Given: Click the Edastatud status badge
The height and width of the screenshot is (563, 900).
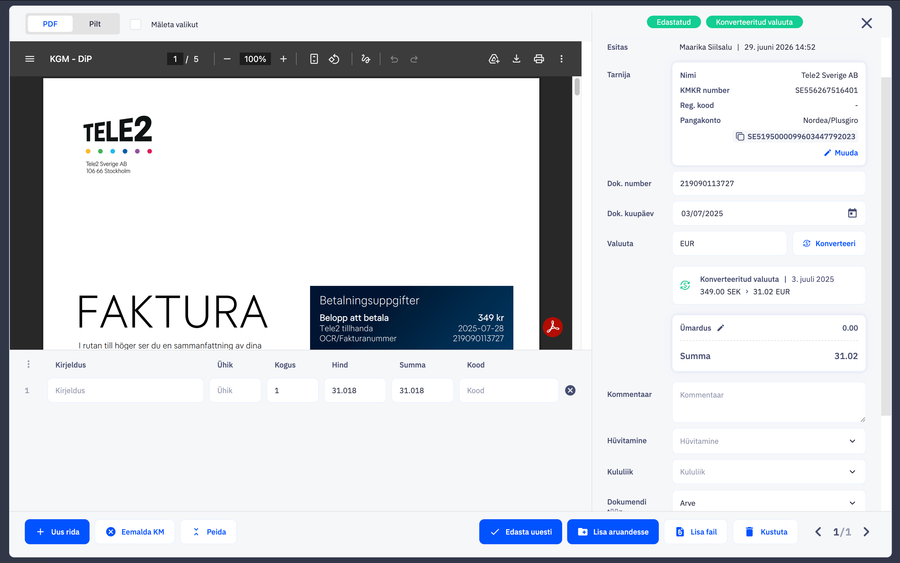Looking at the screenshot, I should pos(674,22).
